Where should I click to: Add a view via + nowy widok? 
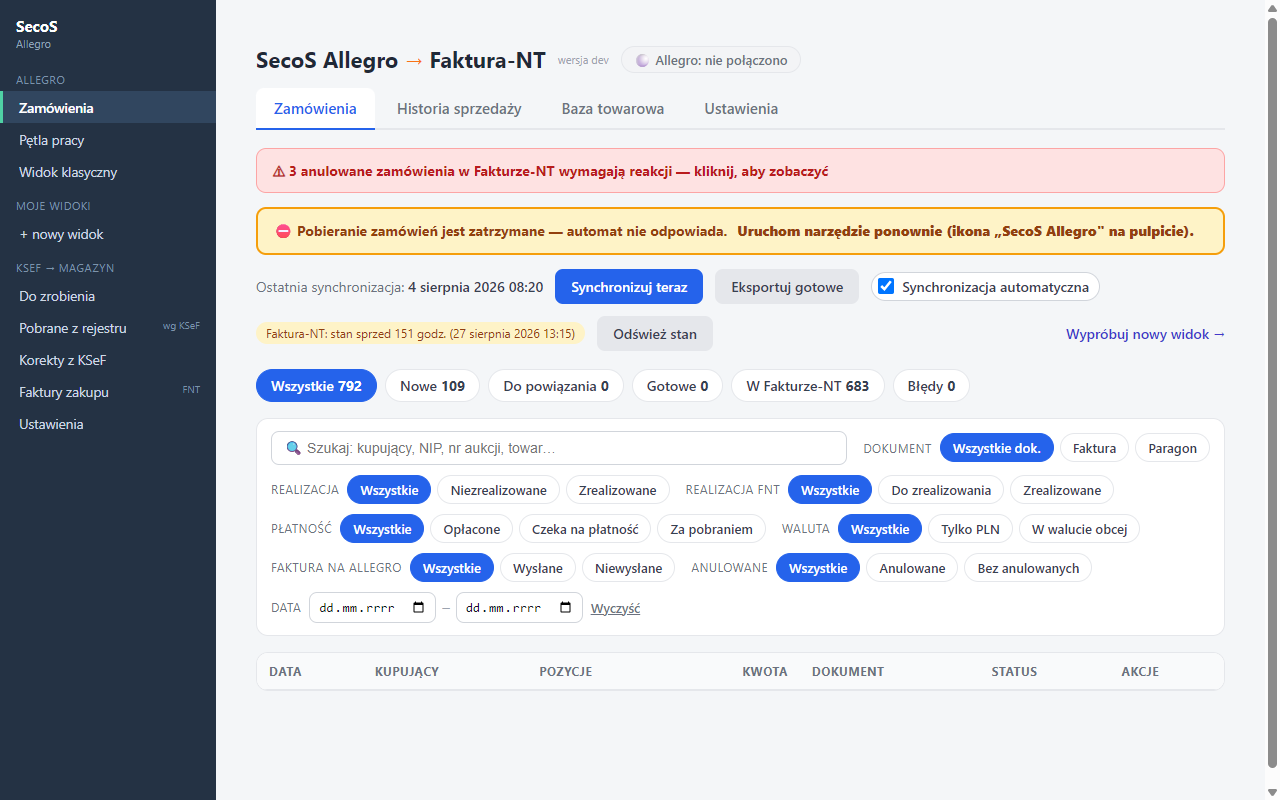pos(108,234)
